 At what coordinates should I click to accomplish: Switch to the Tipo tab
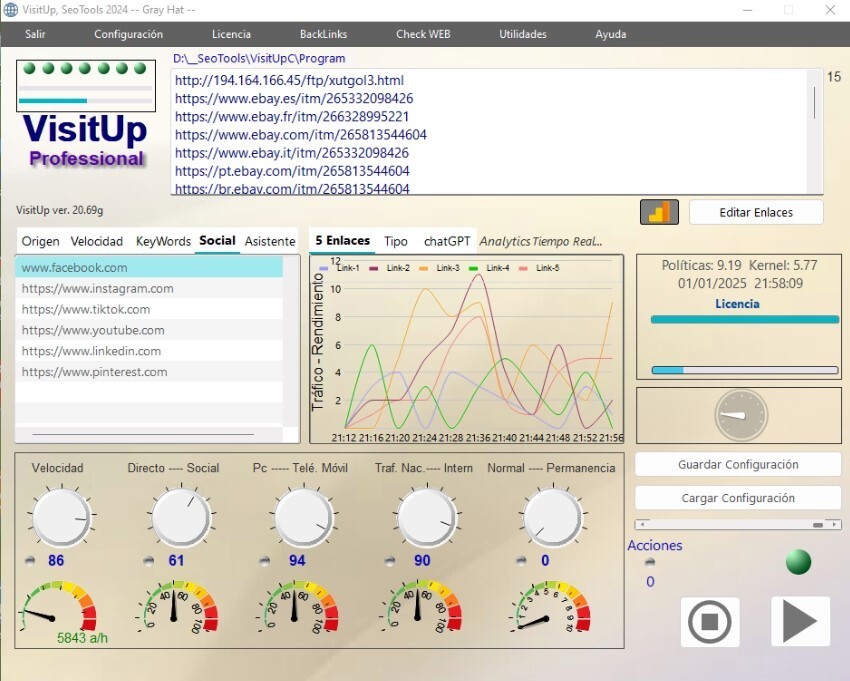(396, 241)
